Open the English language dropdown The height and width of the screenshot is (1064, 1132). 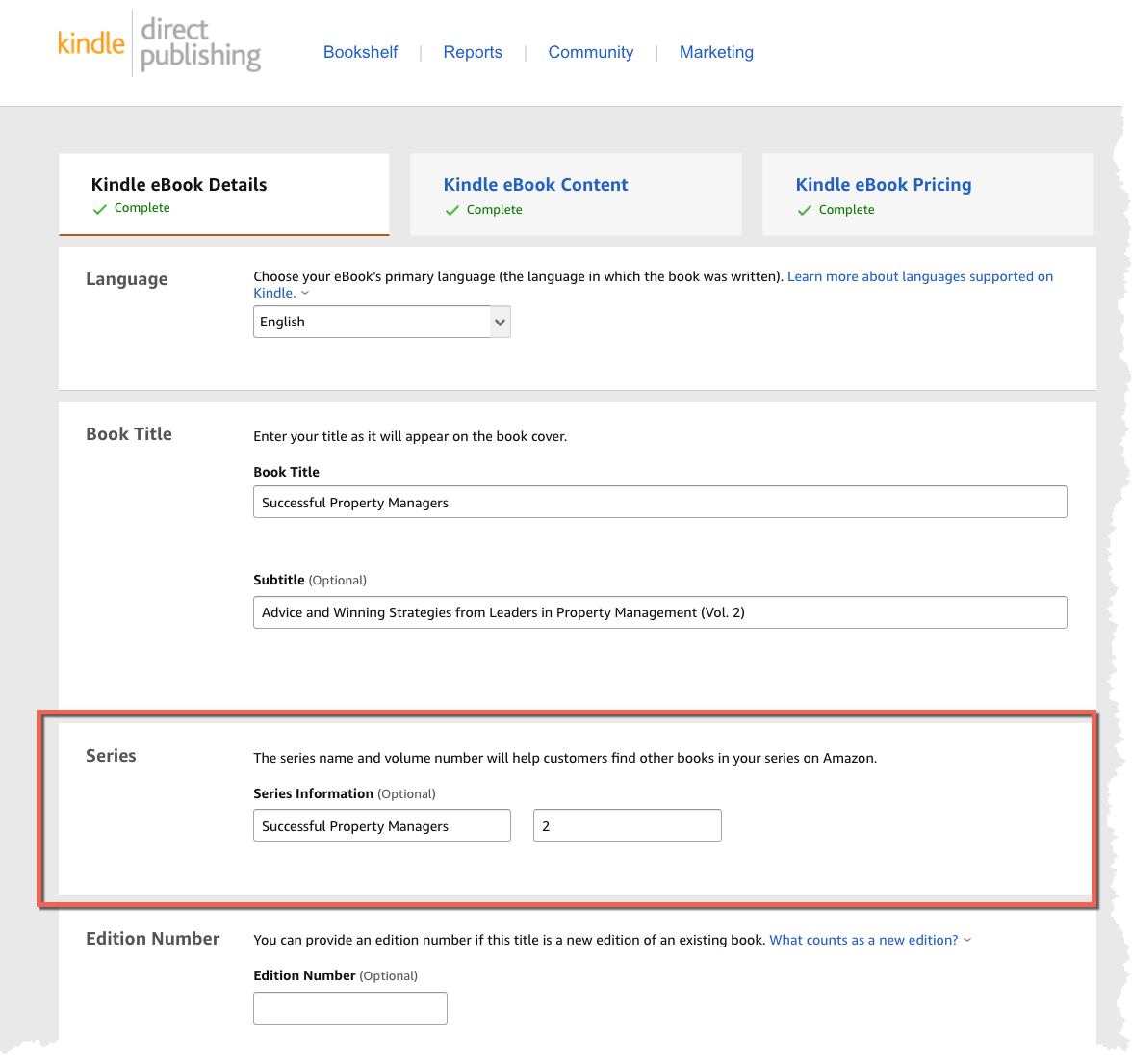pyautogui.click(x=382, y=322)
